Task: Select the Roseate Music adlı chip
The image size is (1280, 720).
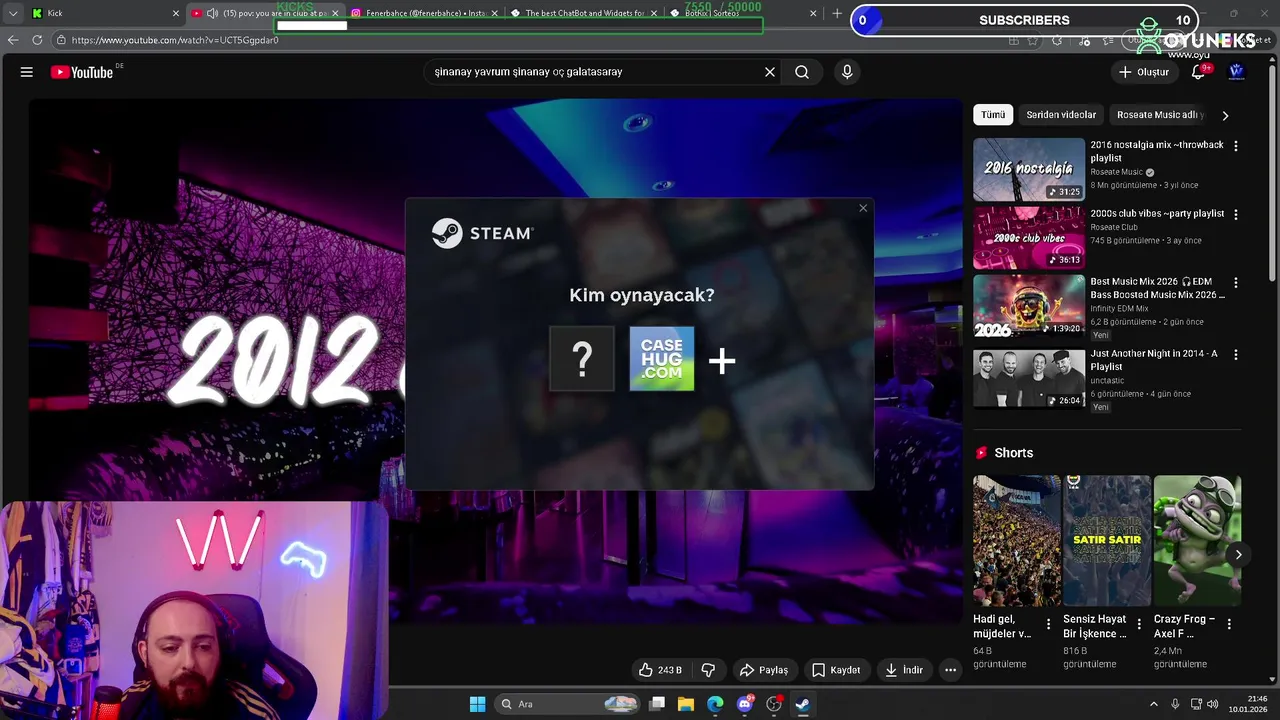Action: [1159, 115]
